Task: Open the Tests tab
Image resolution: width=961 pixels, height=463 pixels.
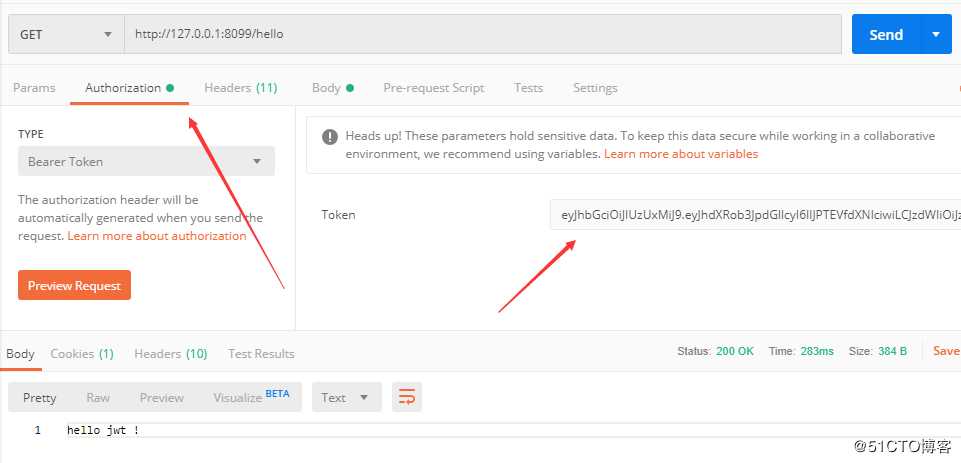Action: click(x=528, y=88)
